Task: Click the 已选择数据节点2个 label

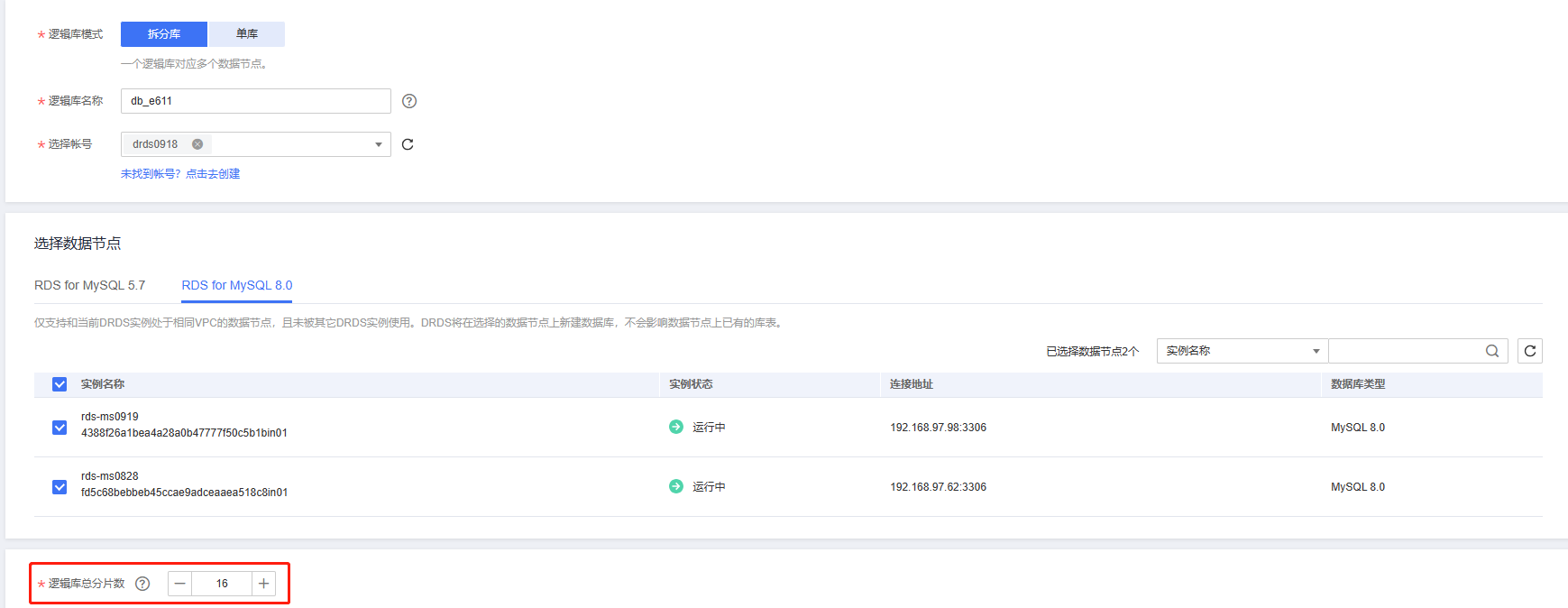Action: pyautogui.click(x=1093, y=352)
